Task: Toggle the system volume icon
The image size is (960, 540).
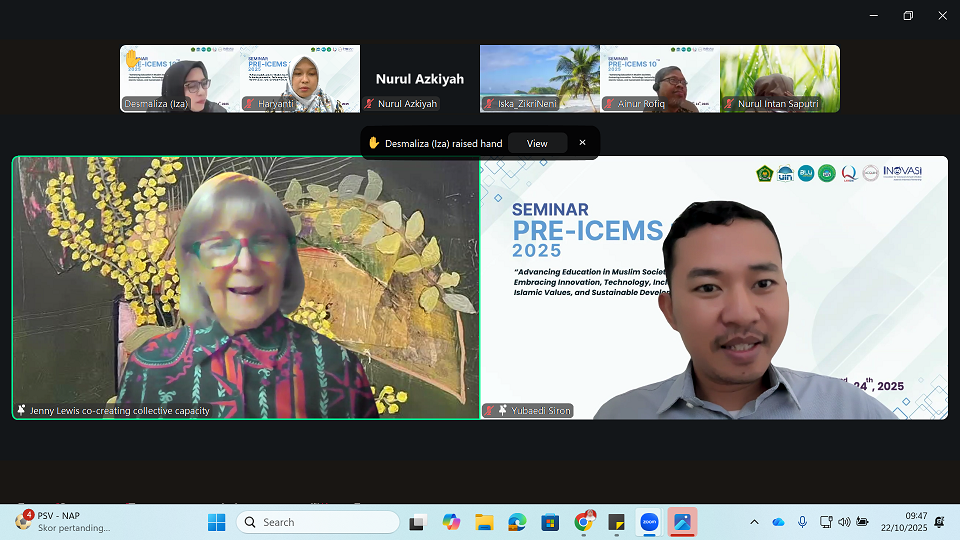Action: coord(843,522)
